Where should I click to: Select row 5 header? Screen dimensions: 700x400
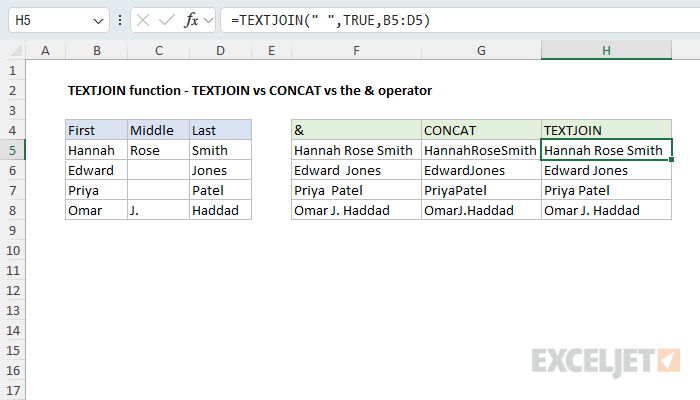pyautogui.click(x=12, y=150)
